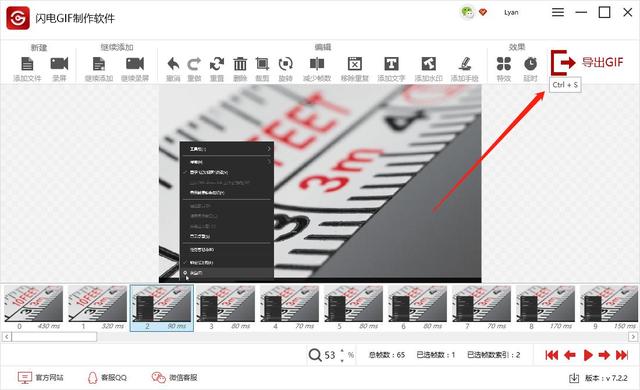The height and width of the screenshot is (390, 640).
Task: Click the zoom magnifier icon
Action: coord(315,355)
